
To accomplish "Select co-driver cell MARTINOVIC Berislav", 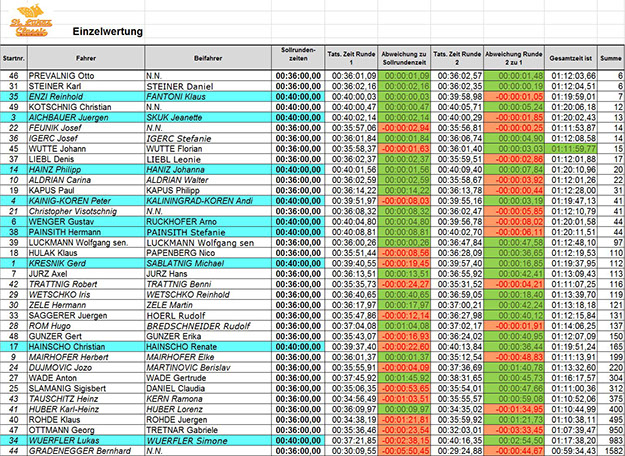I will pos(190,367).
